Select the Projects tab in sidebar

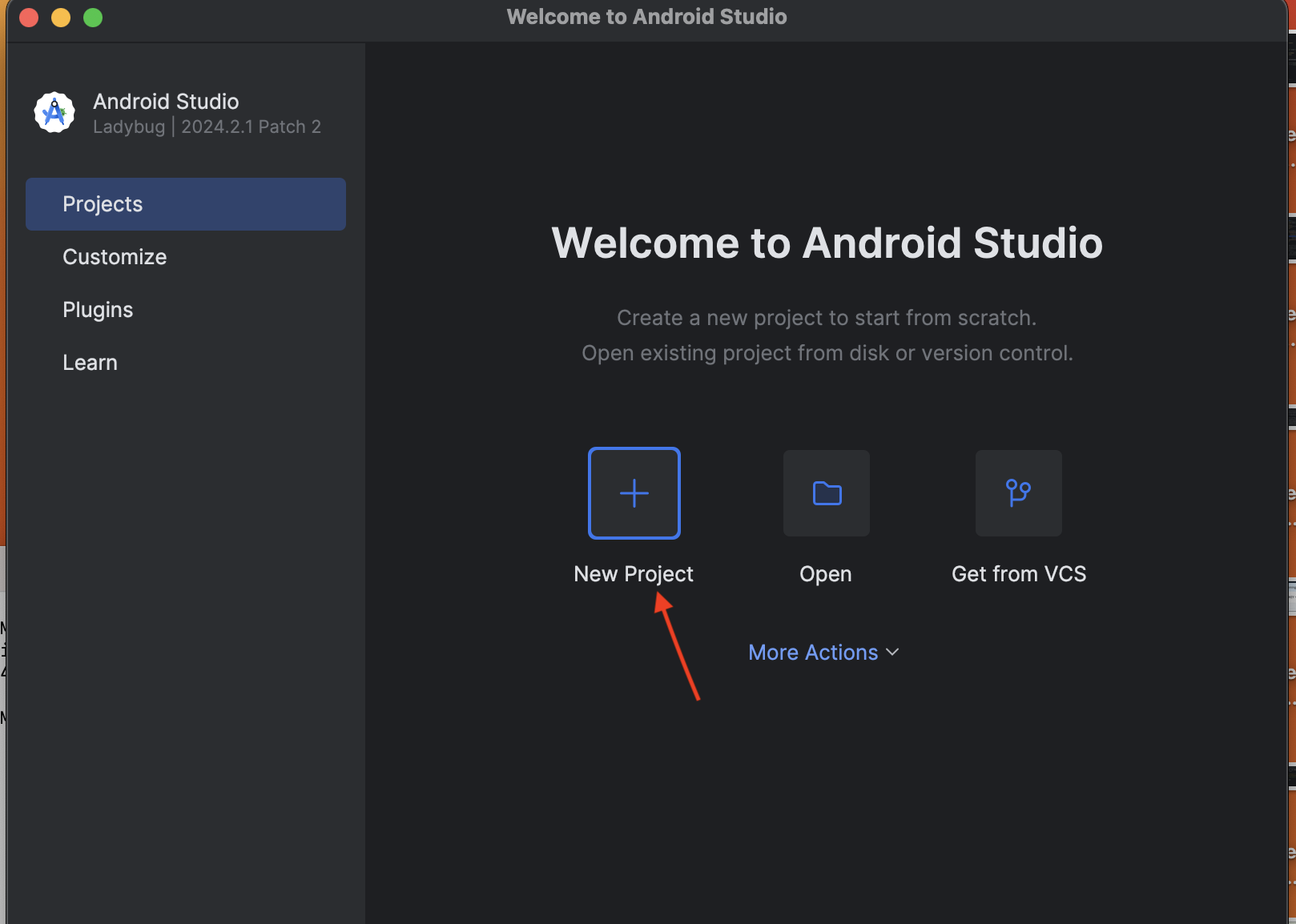pyautogui.click(x=186, y=204)
